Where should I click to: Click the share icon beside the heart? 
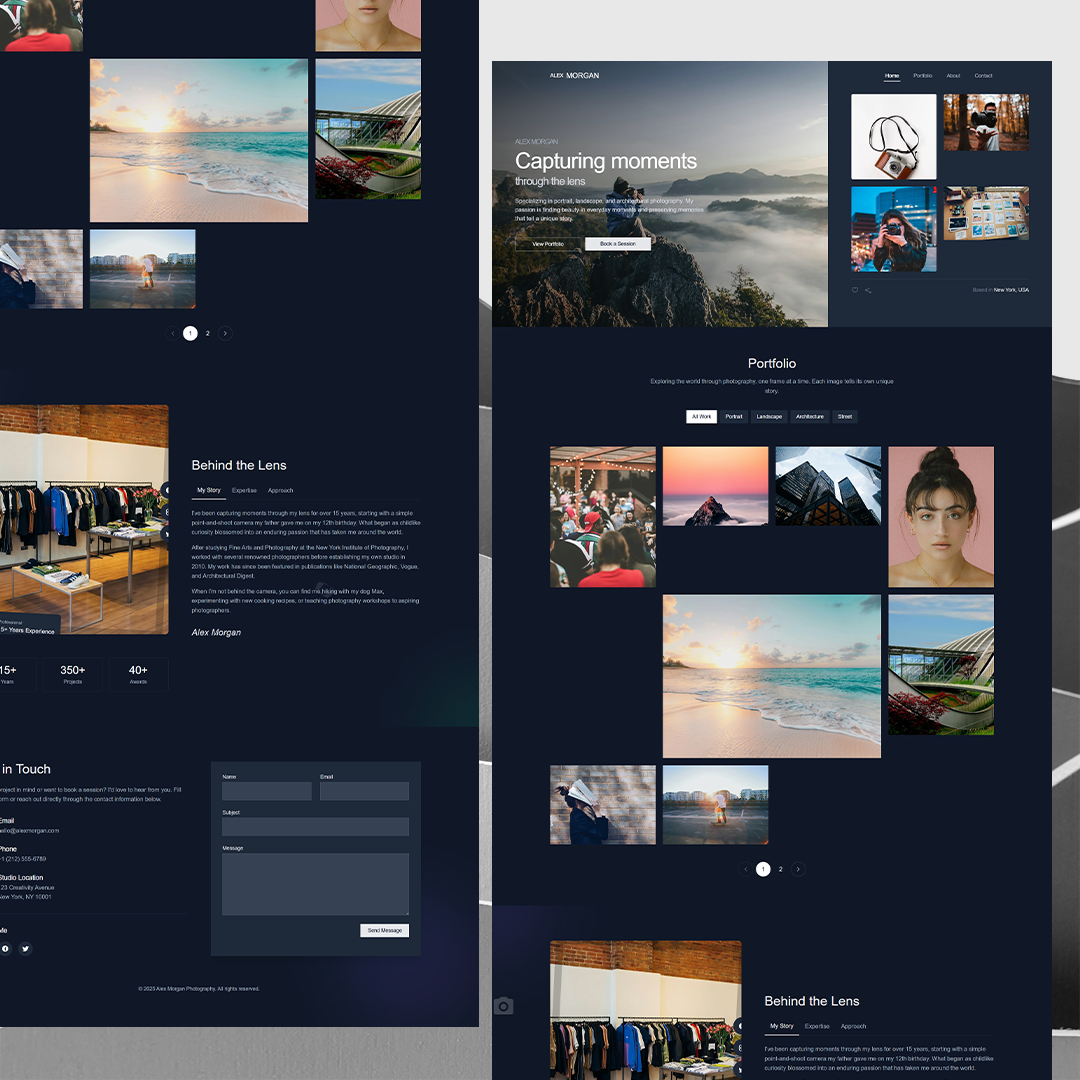pos(868,290)
